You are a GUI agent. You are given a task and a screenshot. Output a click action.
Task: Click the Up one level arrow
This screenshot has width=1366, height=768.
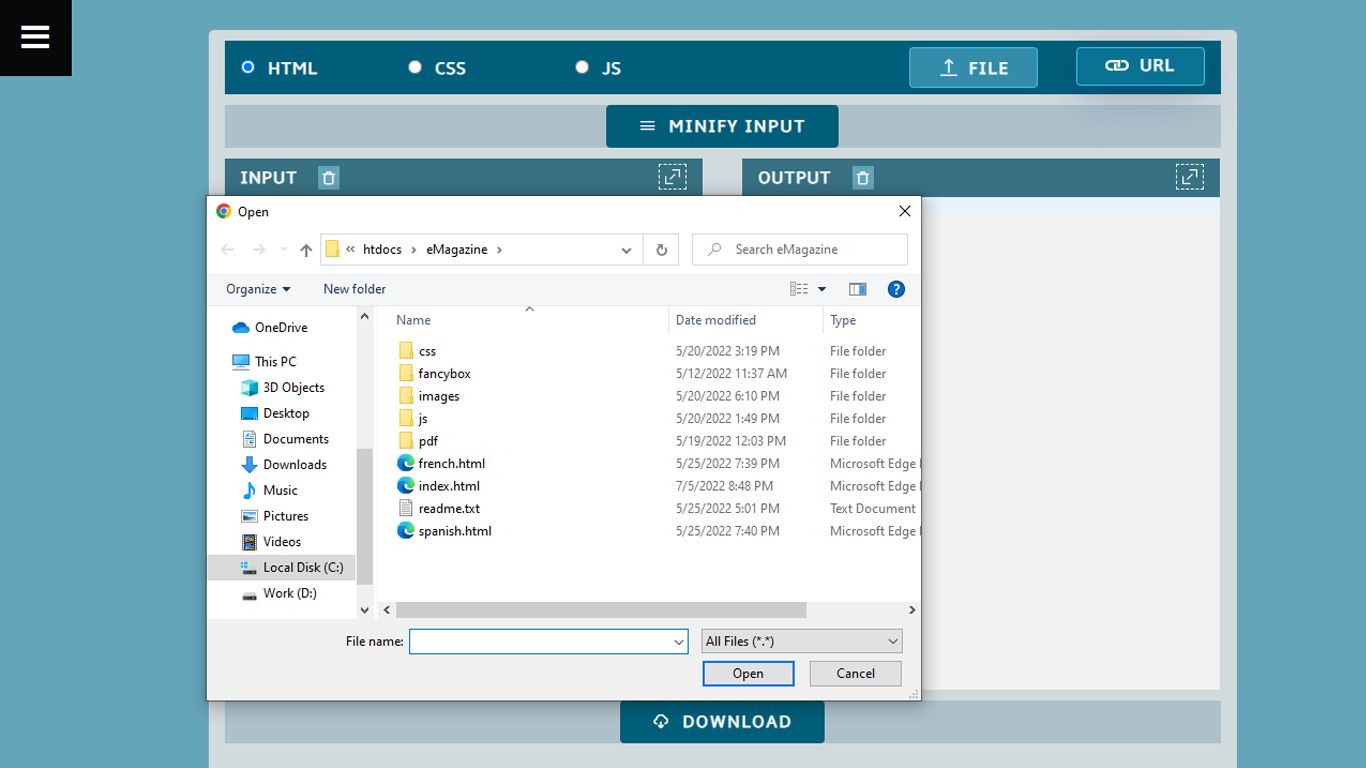point(306,250)
